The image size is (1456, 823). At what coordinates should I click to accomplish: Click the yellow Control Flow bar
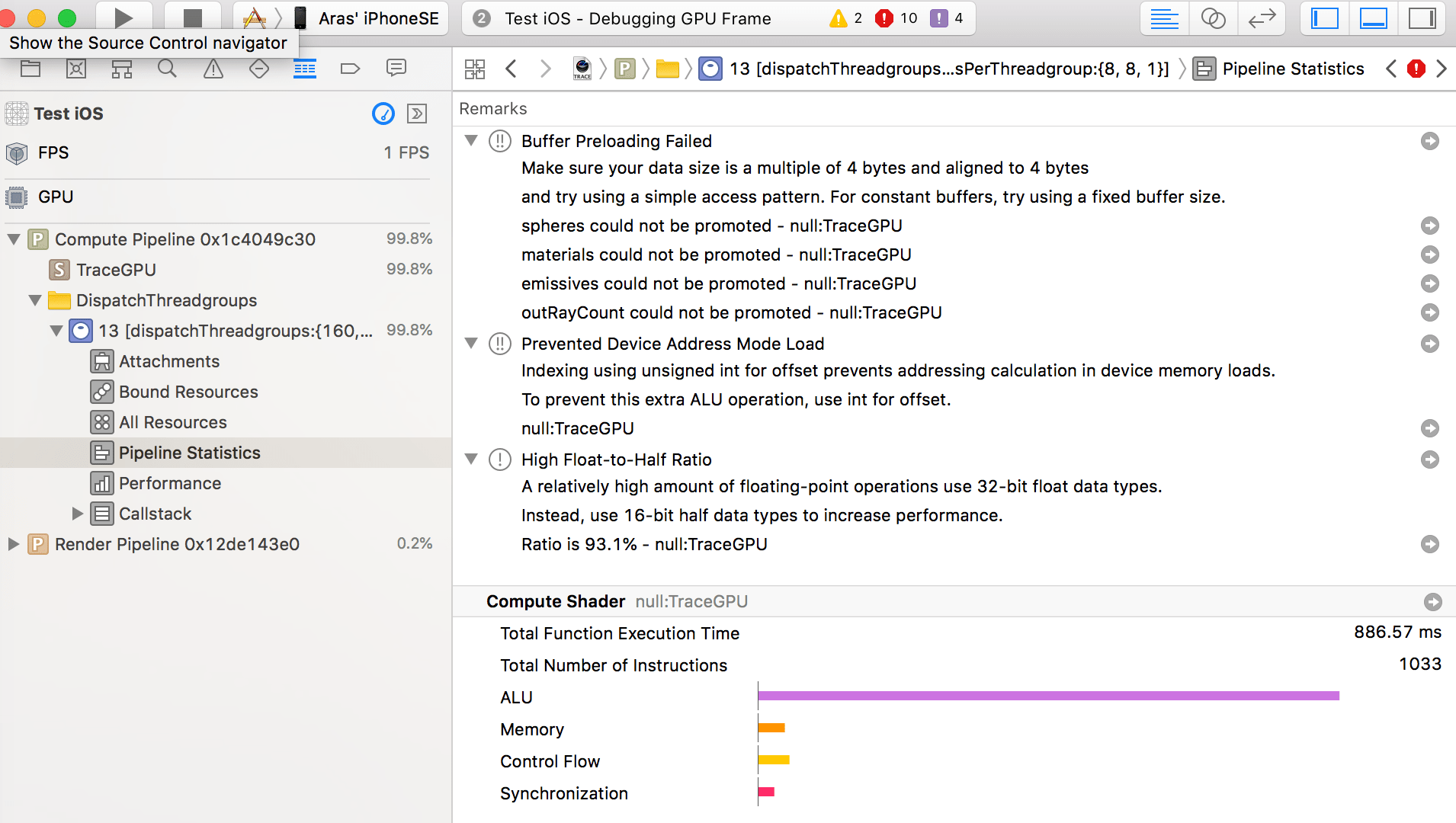(774, 760)
